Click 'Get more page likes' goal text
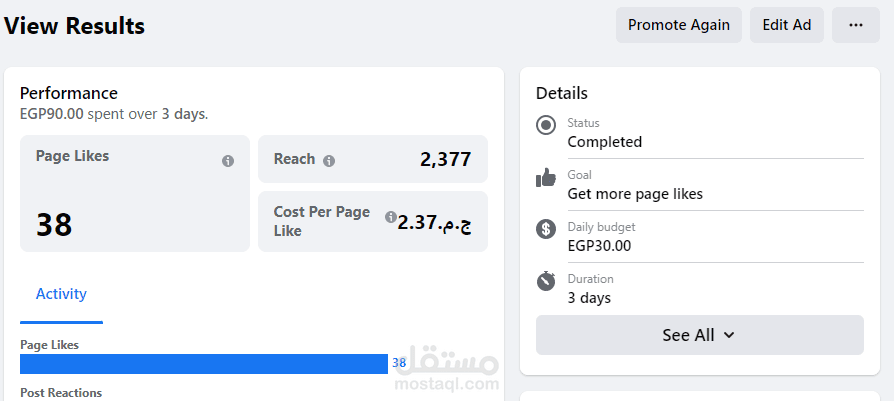The height and width of the screenshot is (401, 894). tap(635, 194)
